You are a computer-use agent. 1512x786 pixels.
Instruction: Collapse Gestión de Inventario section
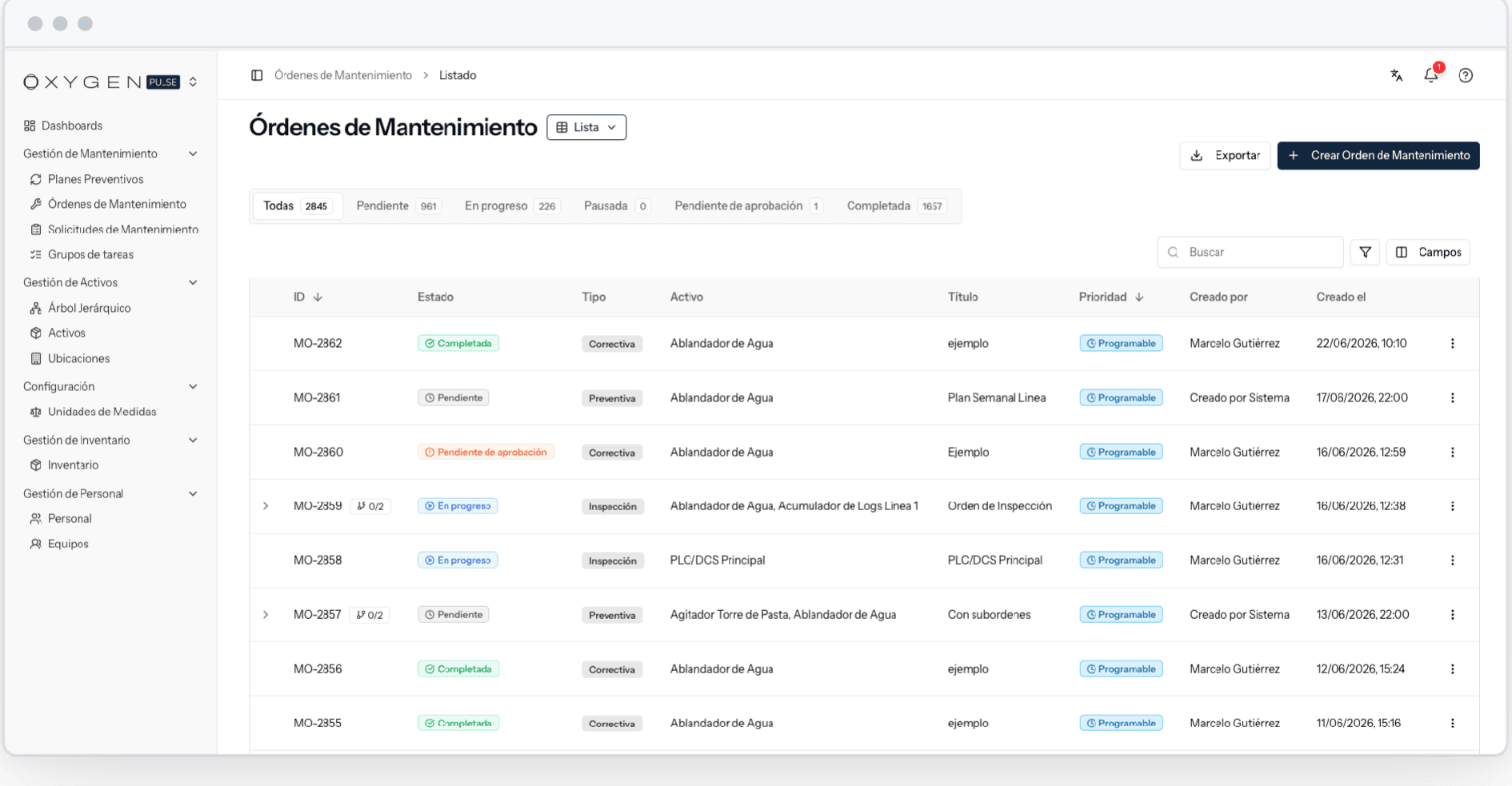(x=193, y=440)
